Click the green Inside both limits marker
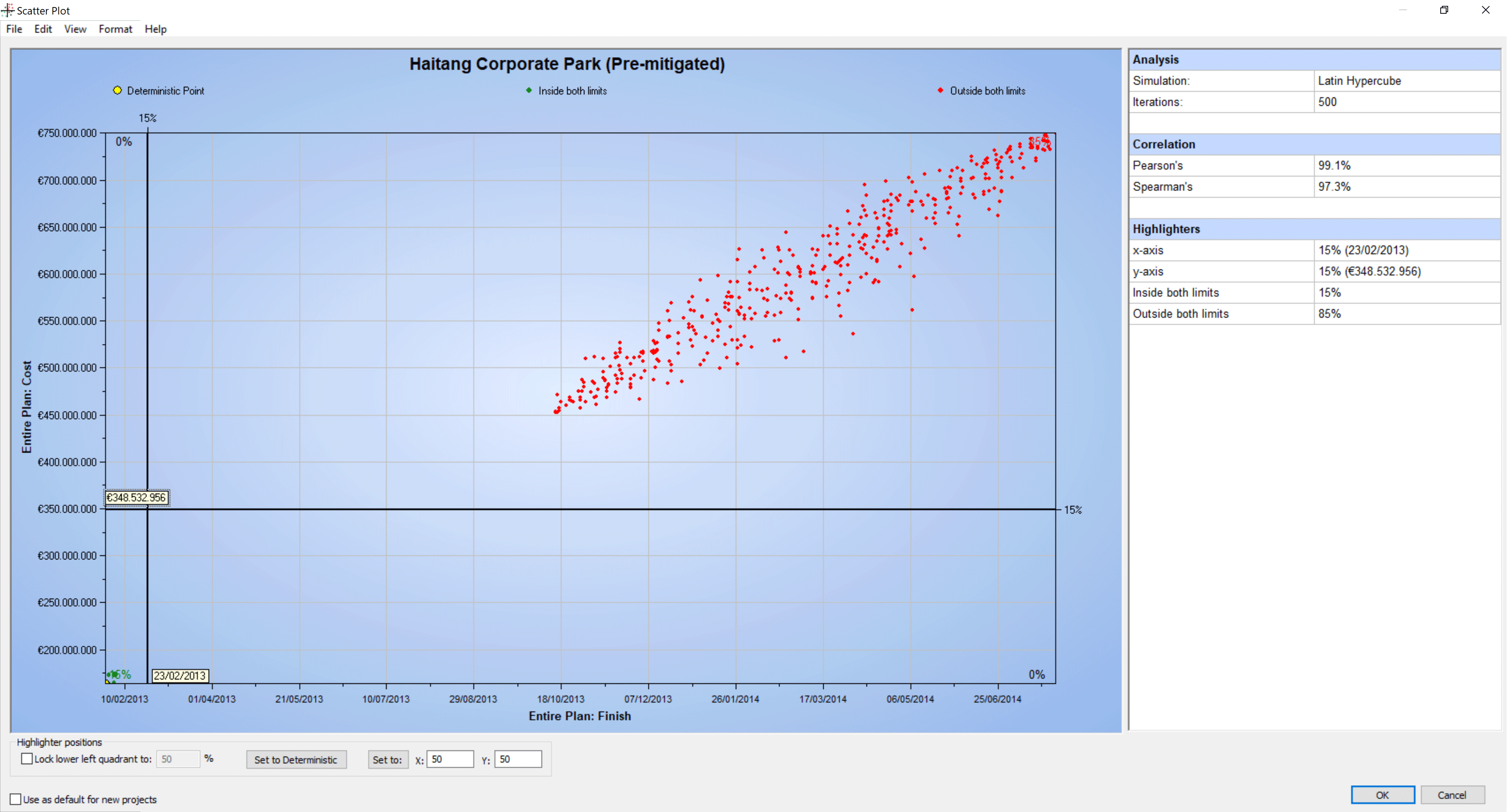Viewport: 1507px width, 812px height. 529,90
